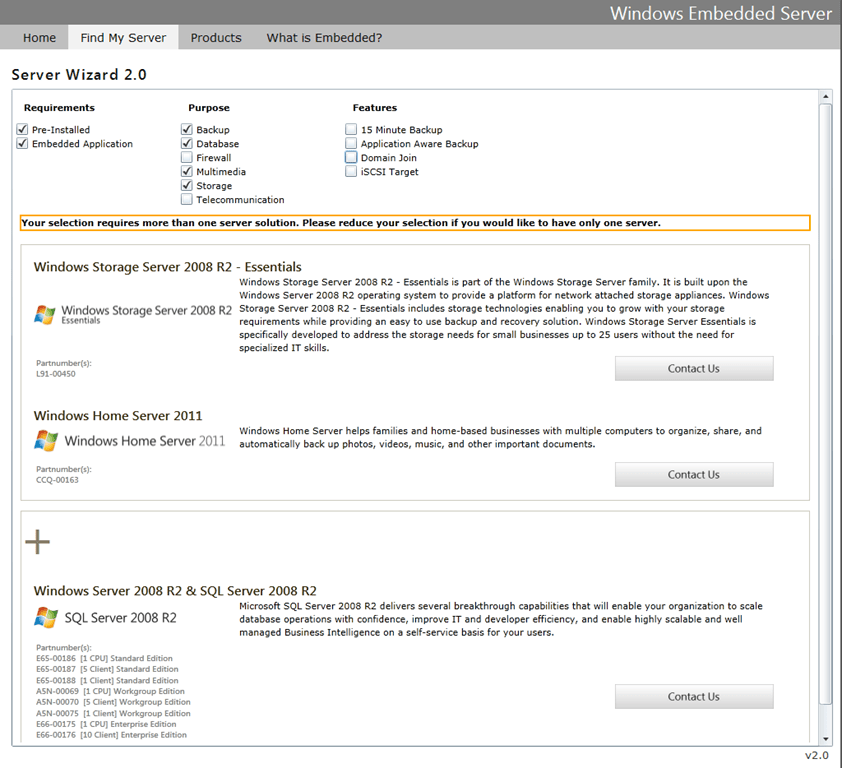
Task: Click the Requirements column heading
Action: pos(59,107)
